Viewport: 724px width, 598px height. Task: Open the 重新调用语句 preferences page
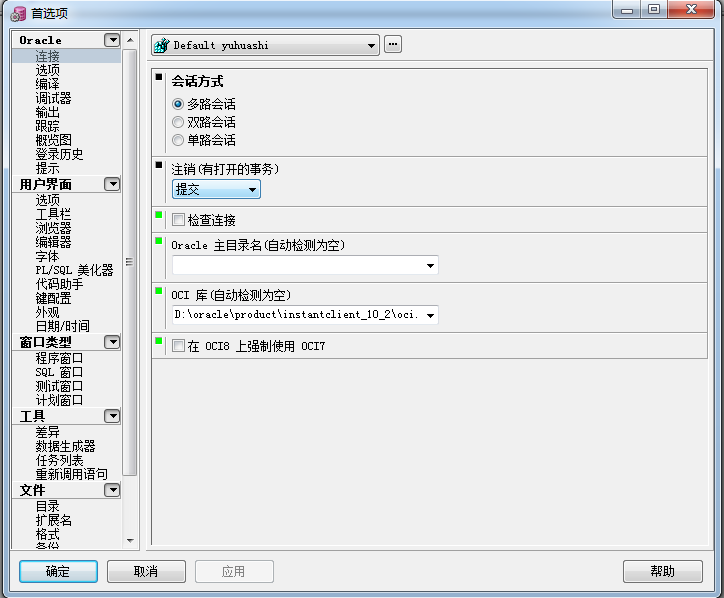[72, 474]
